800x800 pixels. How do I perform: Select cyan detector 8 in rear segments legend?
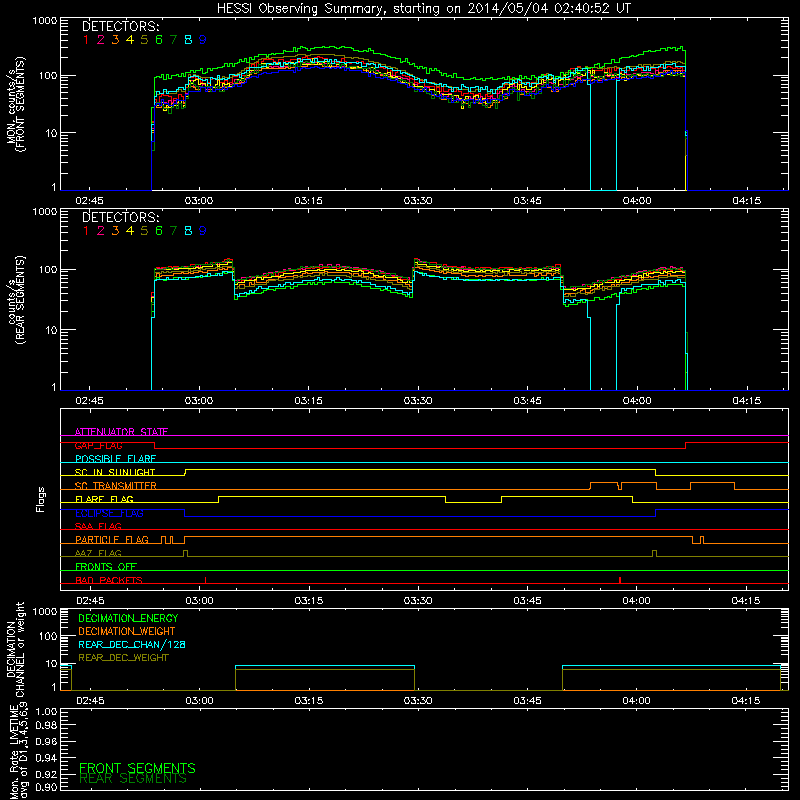pos(188,231)
